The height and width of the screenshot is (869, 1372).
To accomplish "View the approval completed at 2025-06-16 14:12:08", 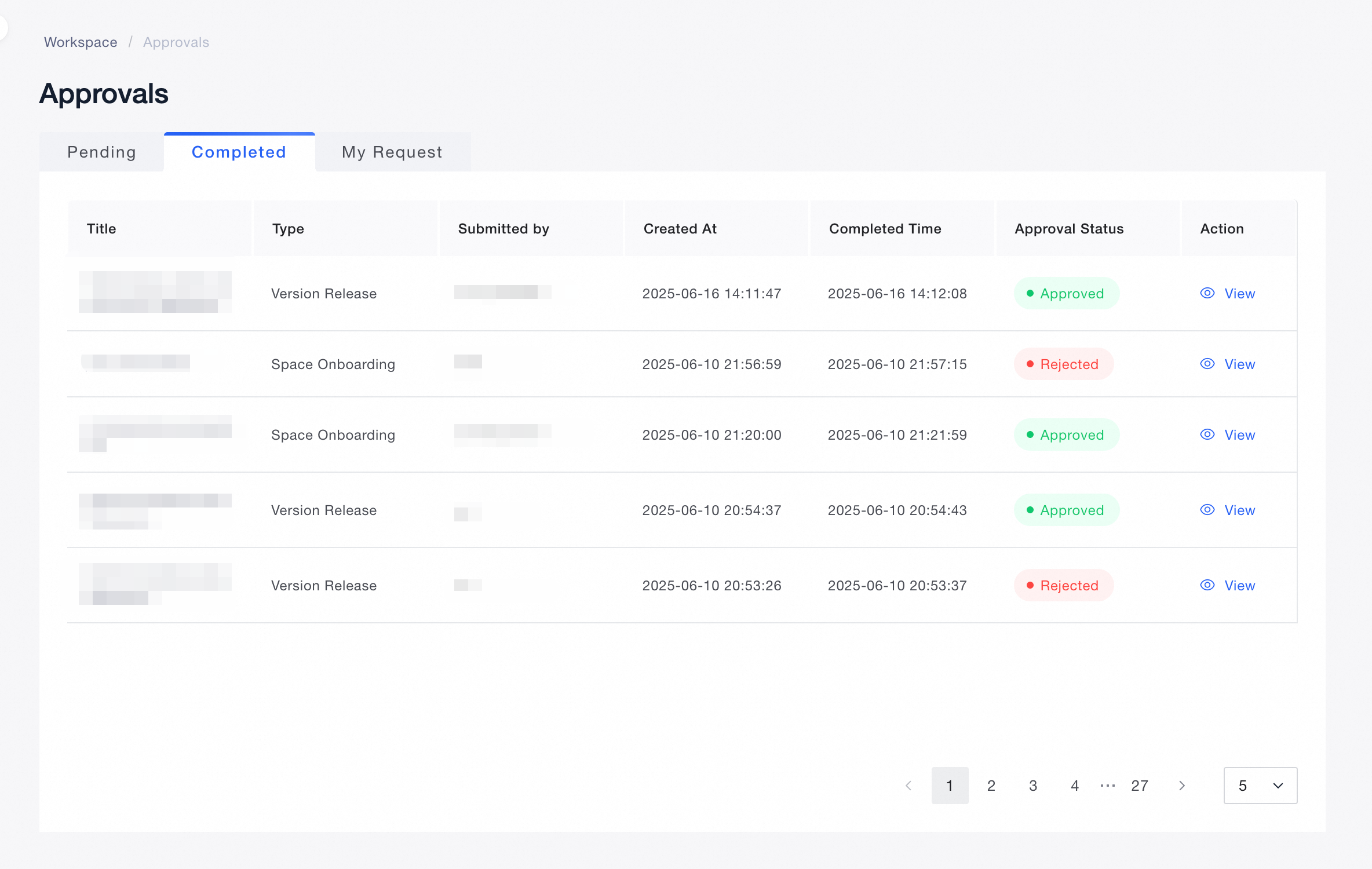I will click(x=1228, y=293).
